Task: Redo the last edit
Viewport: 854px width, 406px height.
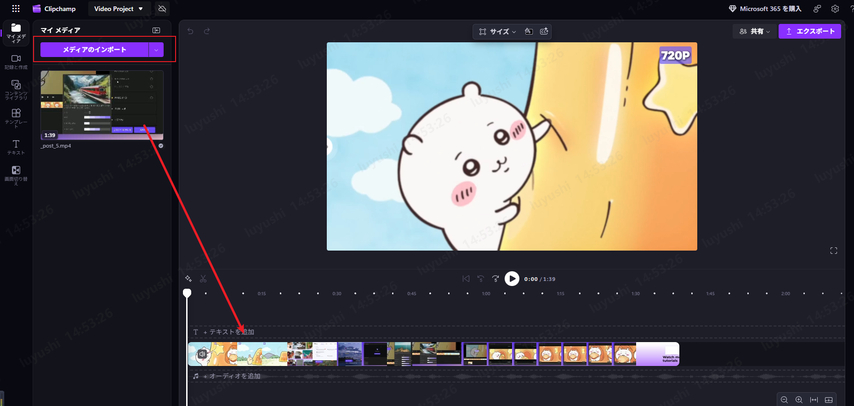Action: click(x=207, y=31)
